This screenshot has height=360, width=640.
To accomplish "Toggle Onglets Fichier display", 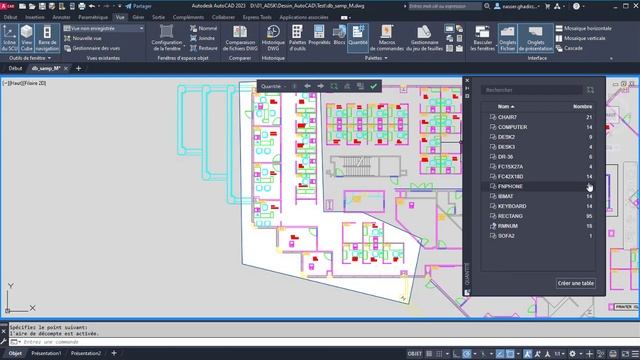I will (x=507, y=38).
